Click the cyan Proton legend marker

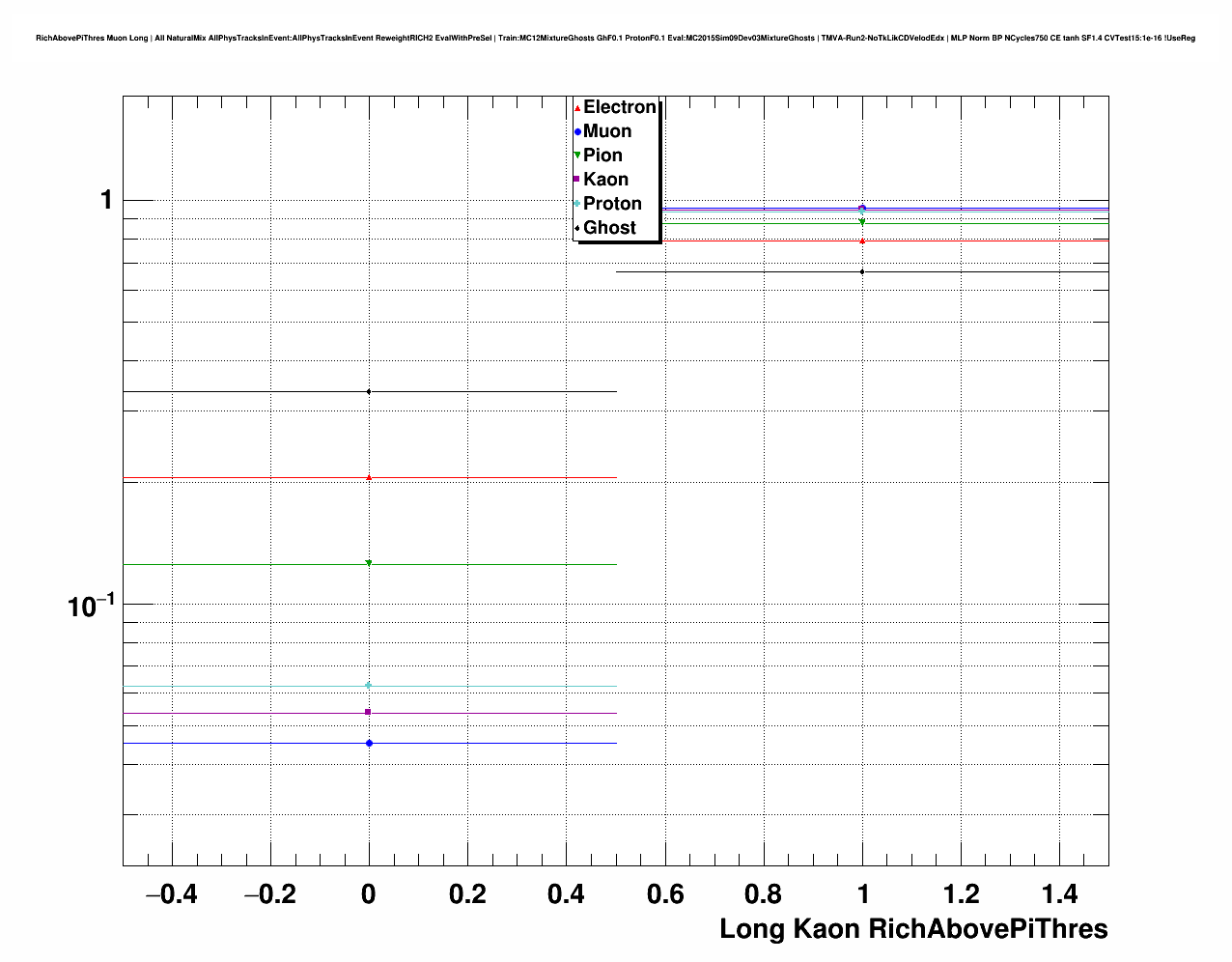[x=577, y=204]
